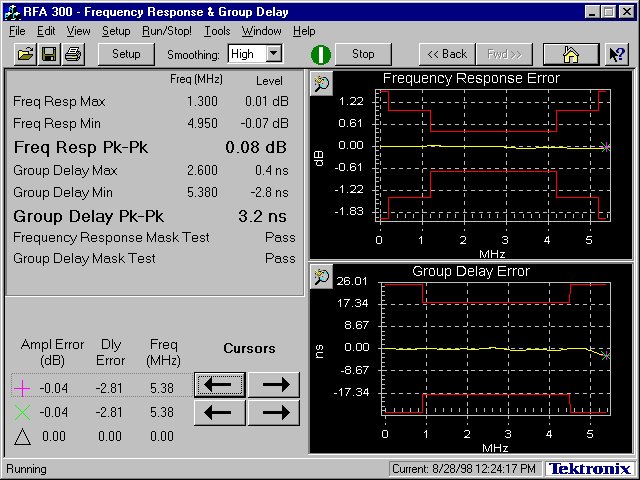The width and height of the screenshot is (640, 480).
Task: Minimize the RFA 300 window
Action: 593,12
